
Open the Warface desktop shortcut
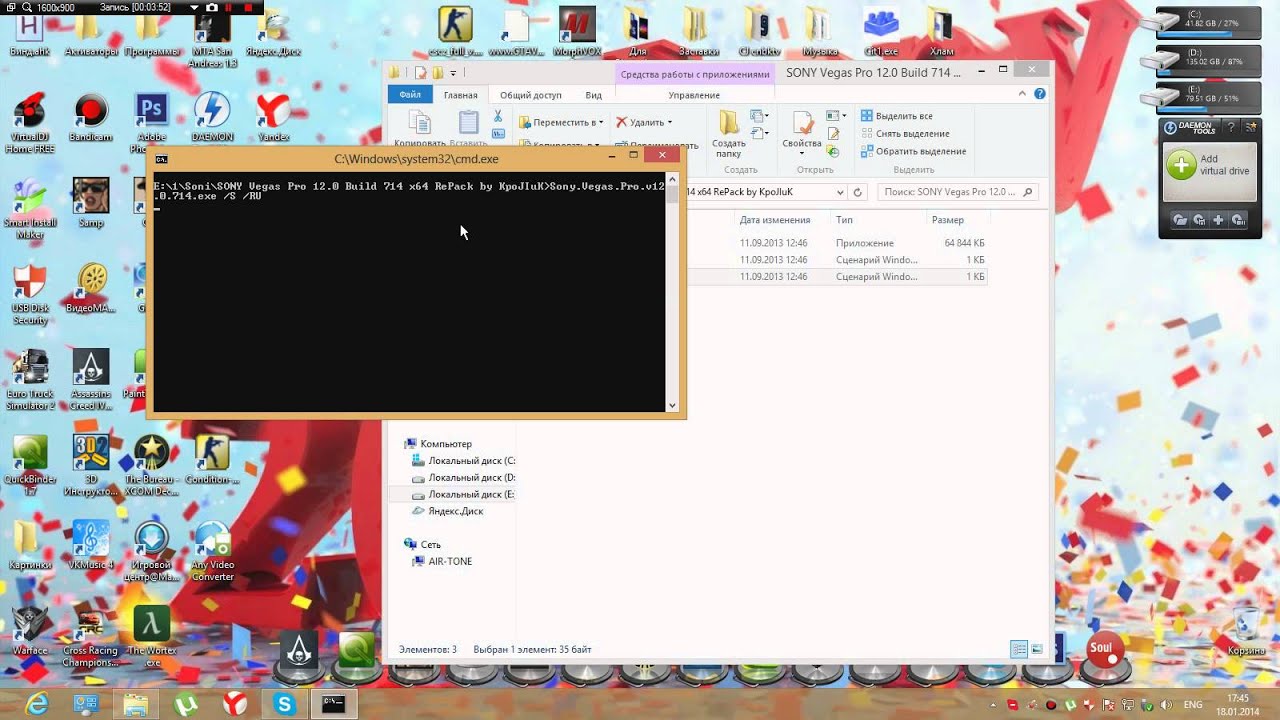30,632
